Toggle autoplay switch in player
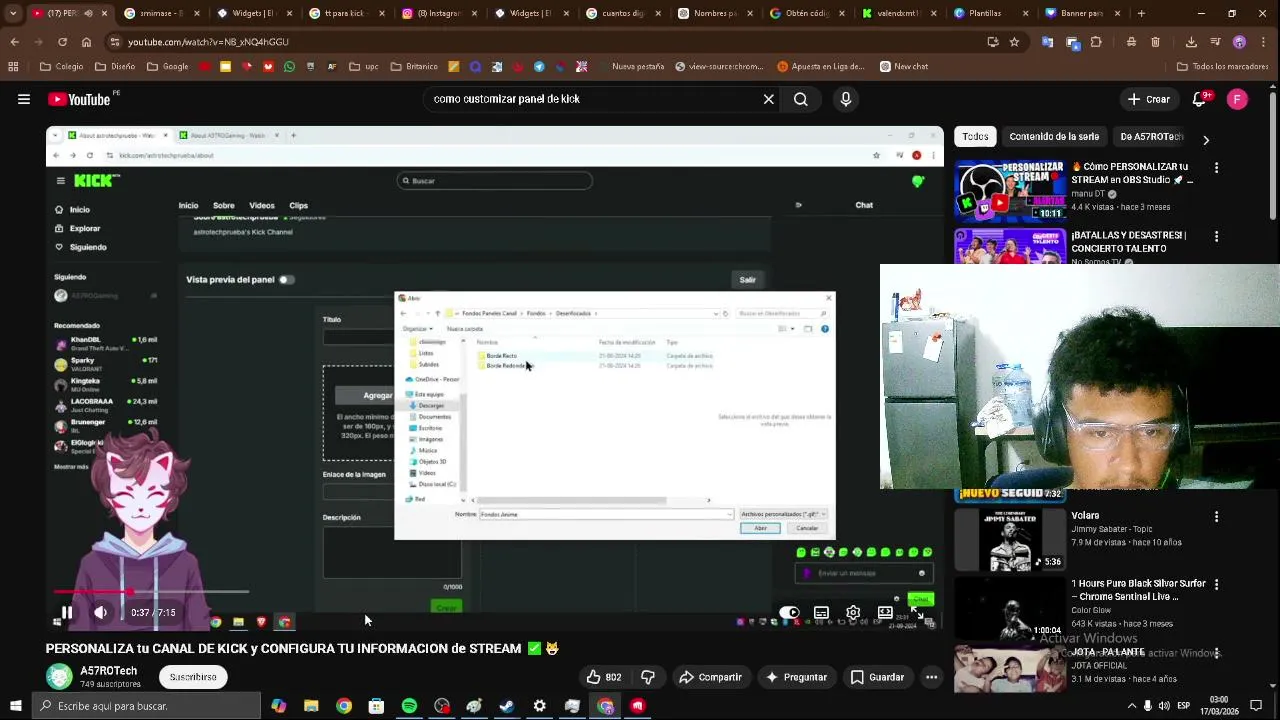1280x720 pixels. [789, 612]
